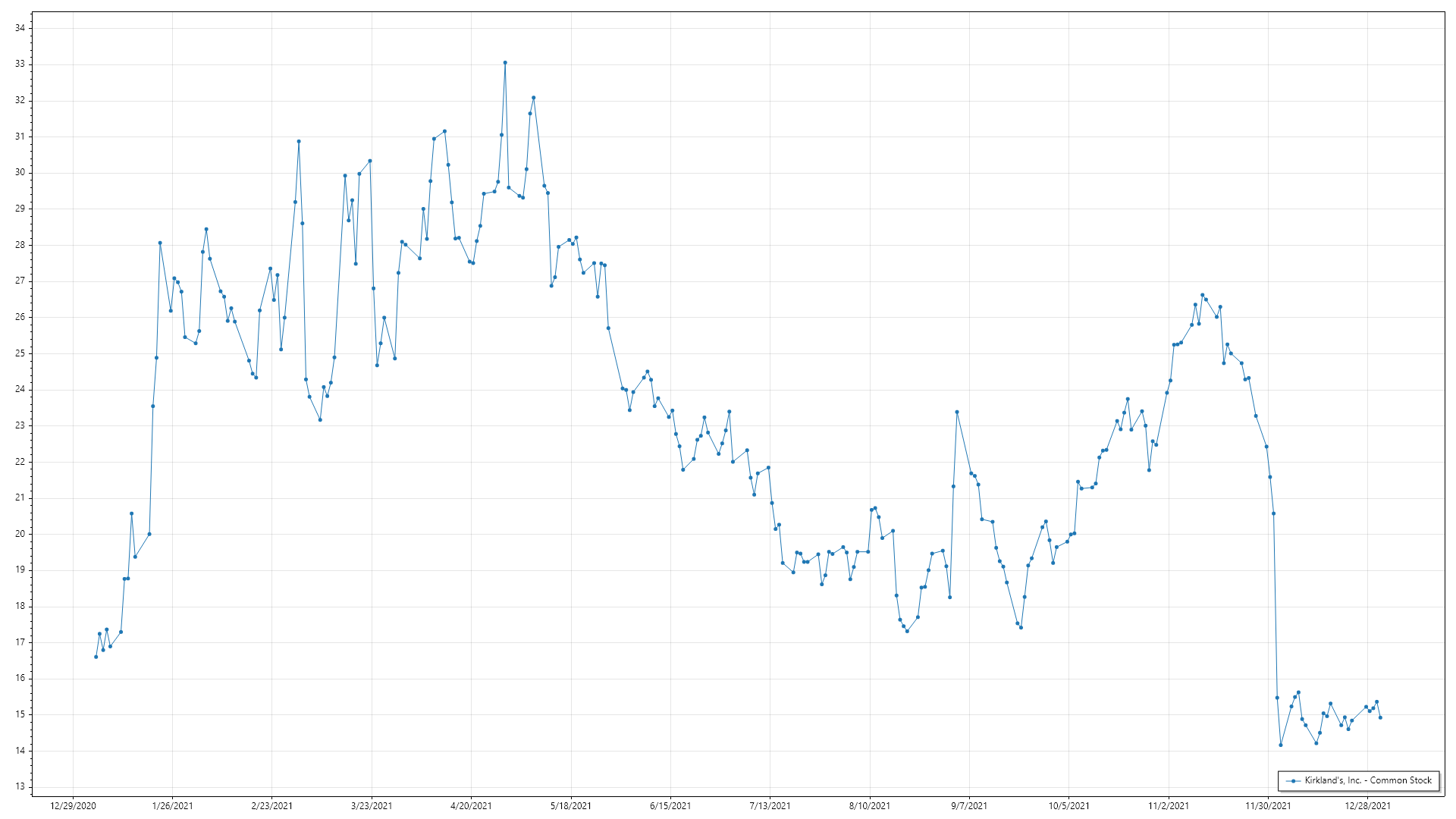Click the 1/26/2021 x-axis date label
The height and width of the screenshot is (819, 1456).
(172, 805)
